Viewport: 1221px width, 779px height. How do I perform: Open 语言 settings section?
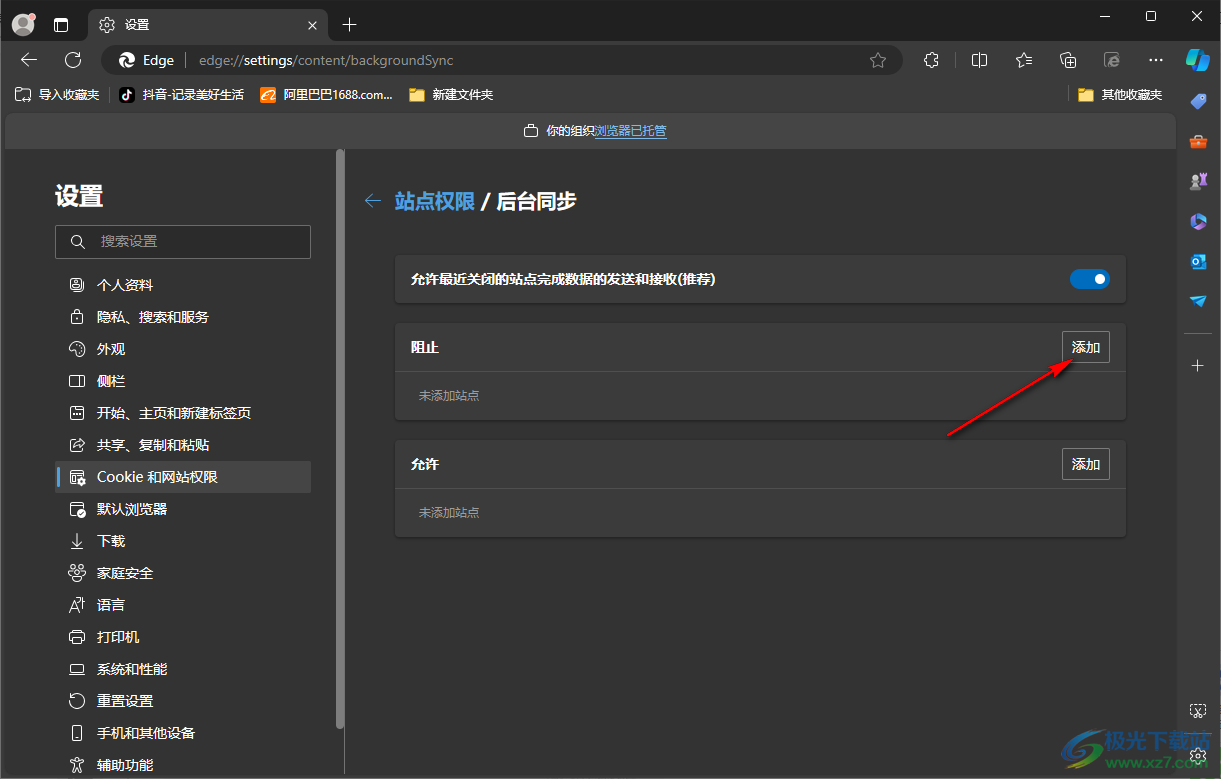click(183, 605)
